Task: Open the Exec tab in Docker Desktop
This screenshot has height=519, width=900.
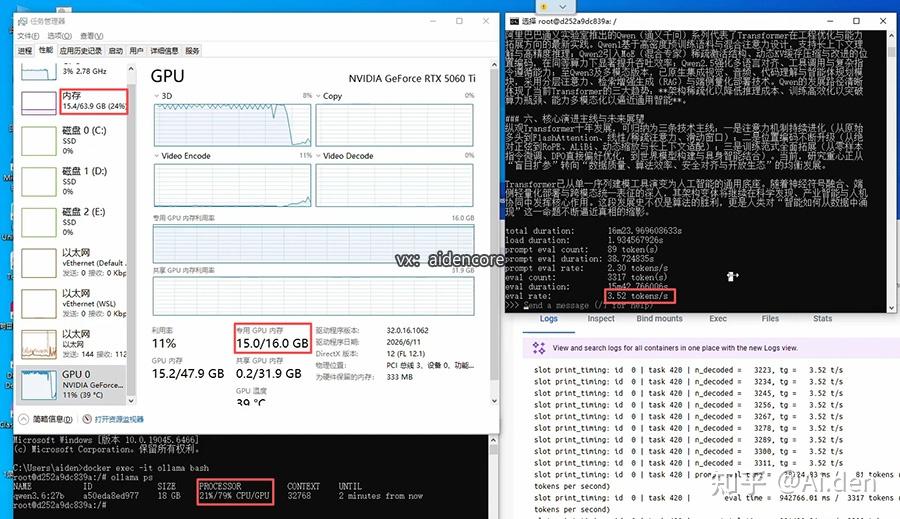Action: point(717,319)
